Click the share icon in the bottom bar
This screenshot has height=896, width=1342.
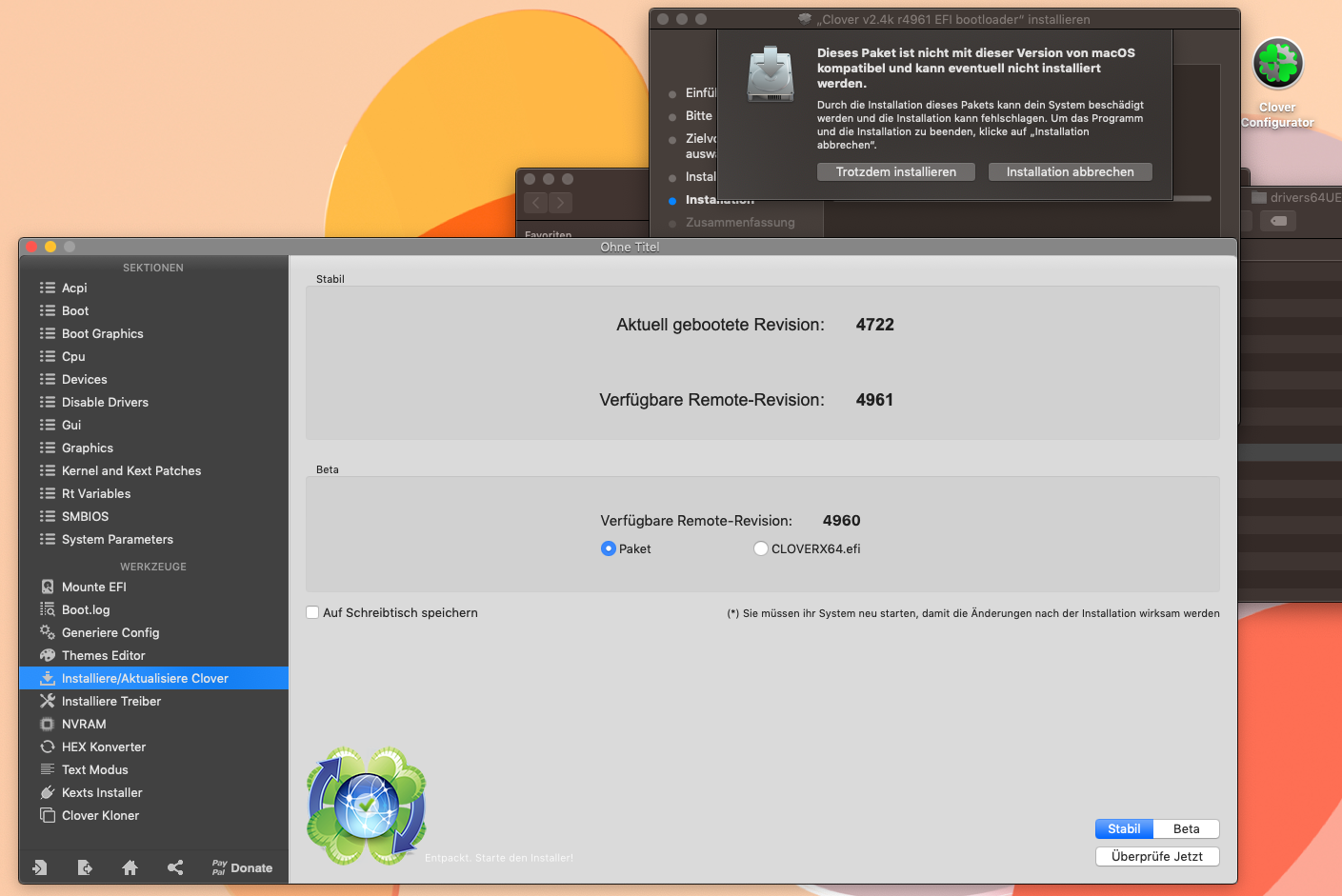pos(175,867)
